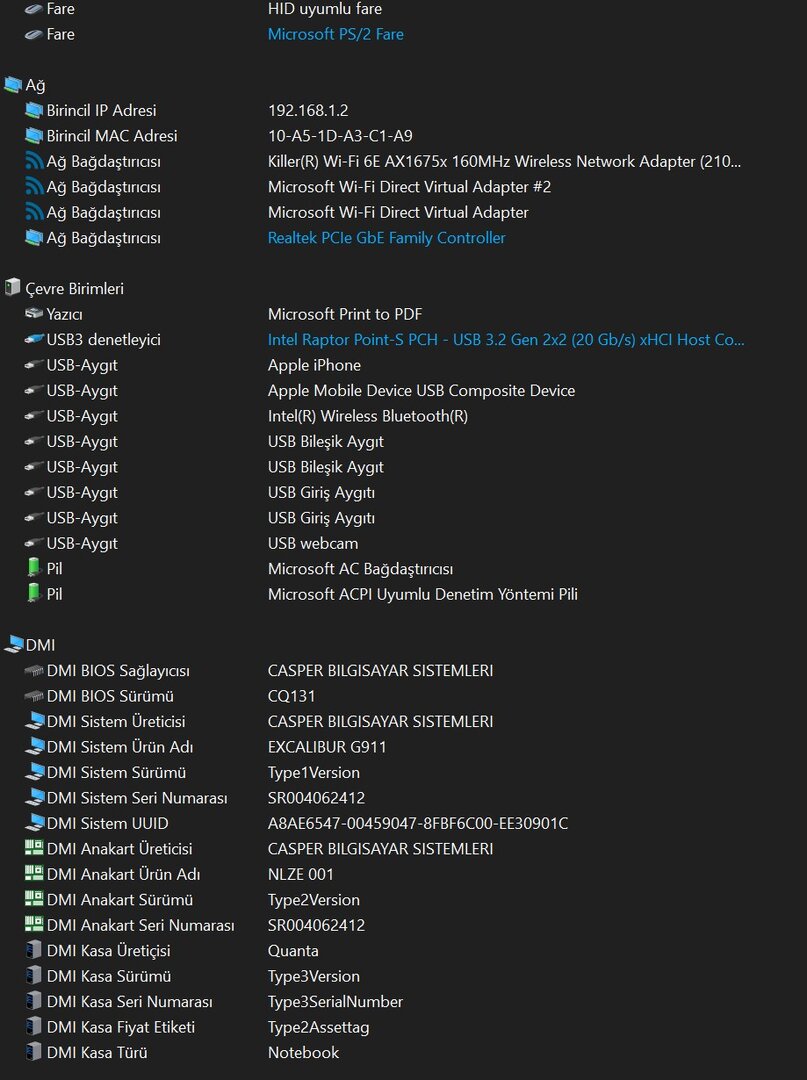Image resolution: width=807 pixels, height=1080 pixels.
Task: Click the DMI BIOS Sağlayıcısı chip icon
Action: tap(34, 671)
